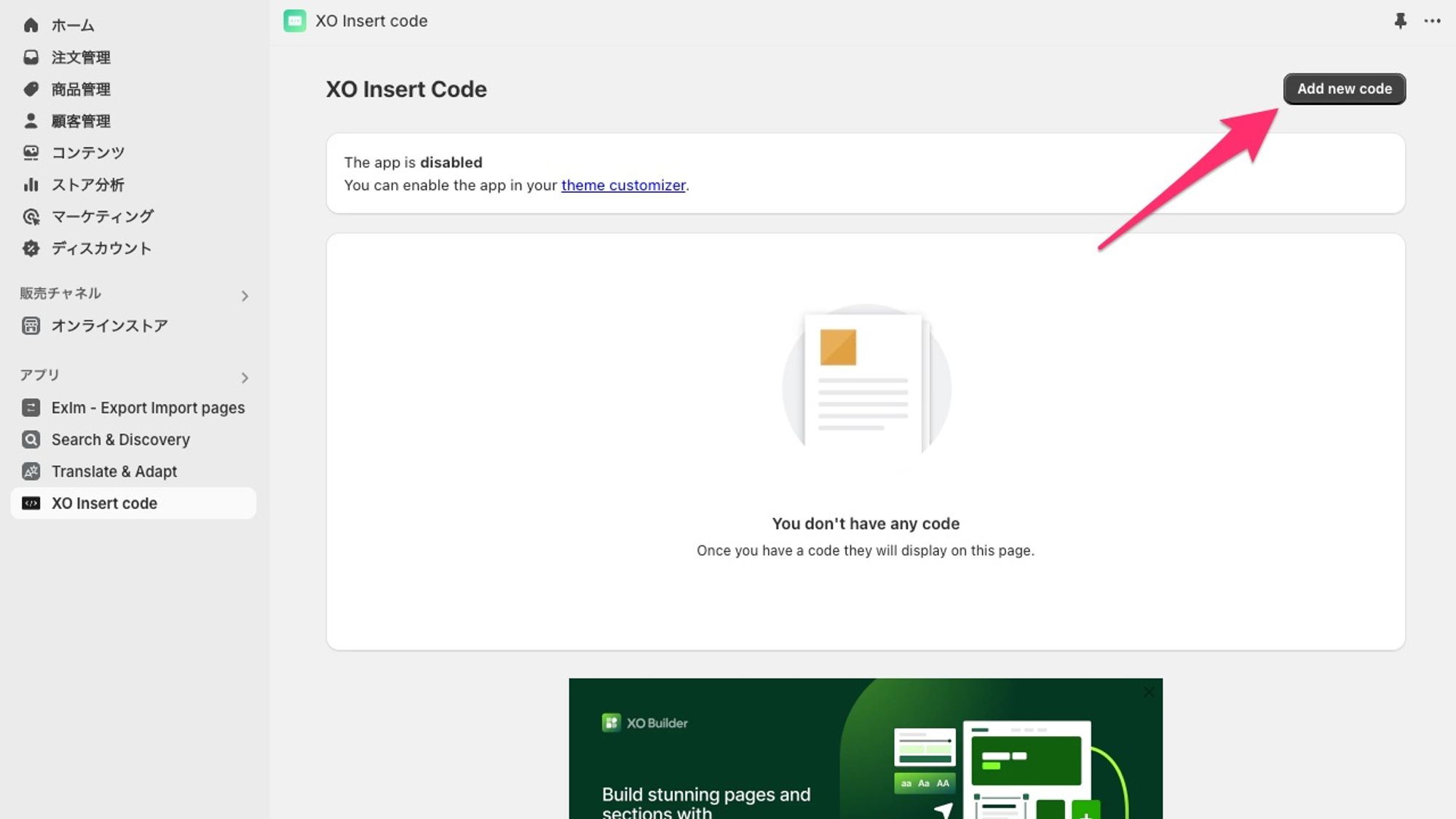Click the XO Insert code sidebar icon

pos(31,503)
